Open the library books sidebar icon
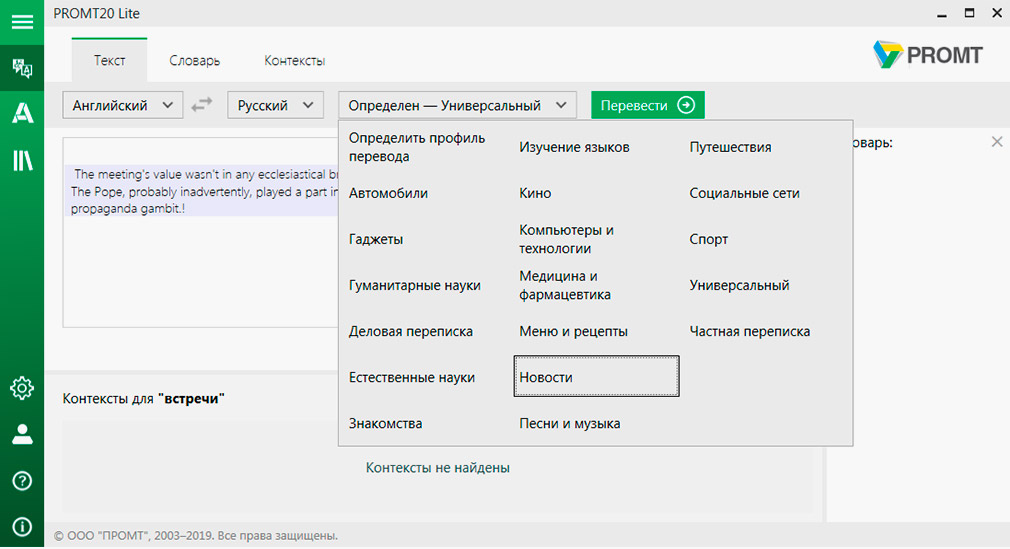Screen dimensions: 1010x549 pos(22,160)
